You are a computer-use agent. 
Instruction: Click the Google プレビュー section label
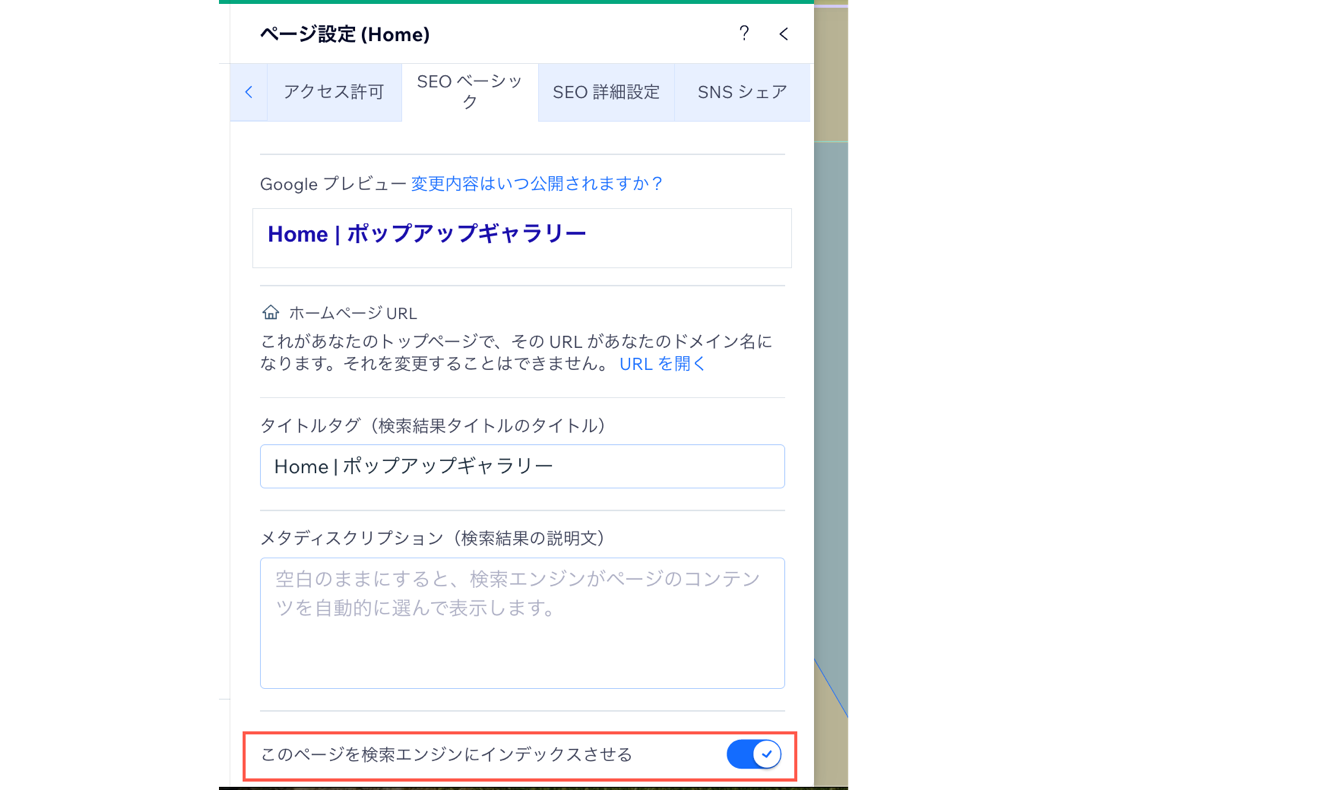(x=332, y=183)
